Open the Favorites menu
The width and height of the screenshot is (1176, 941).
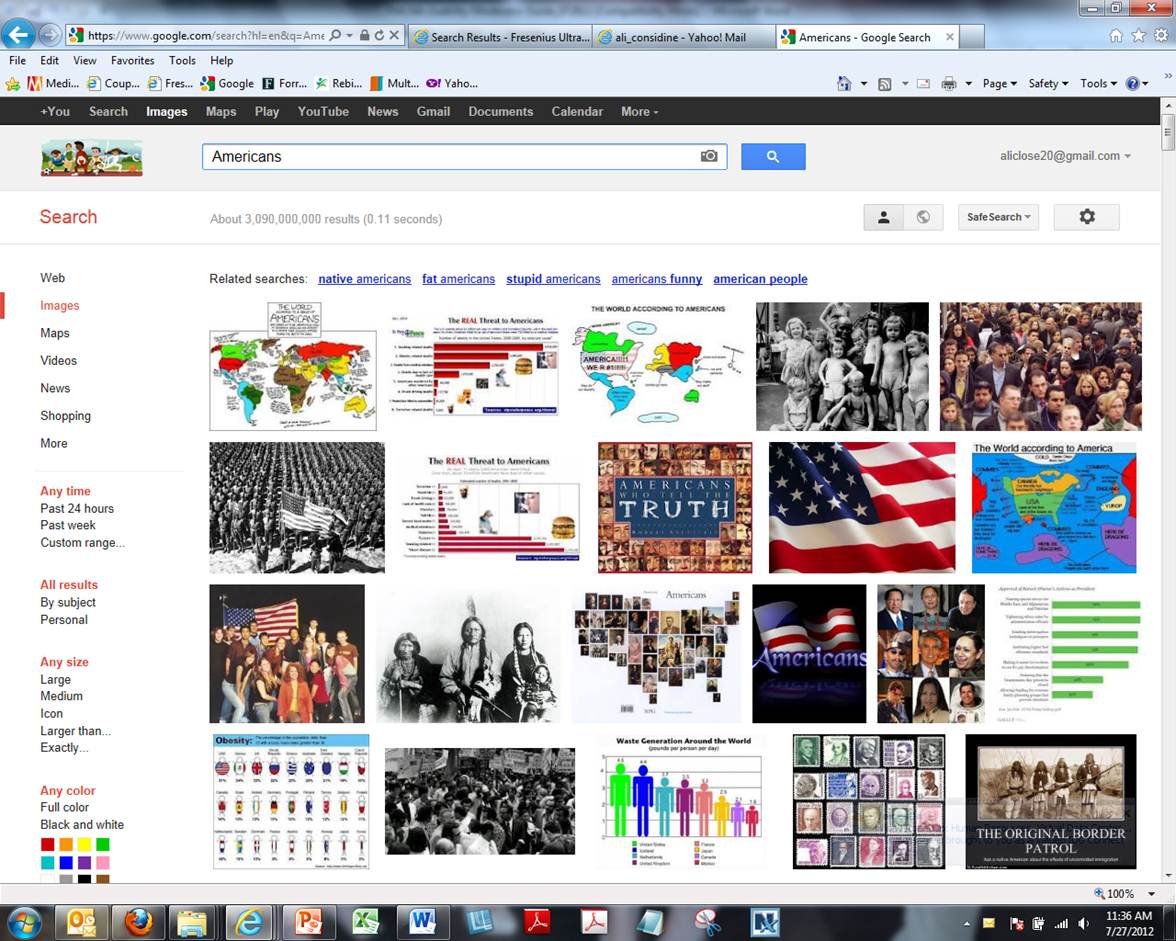click(x=132, y=61)
